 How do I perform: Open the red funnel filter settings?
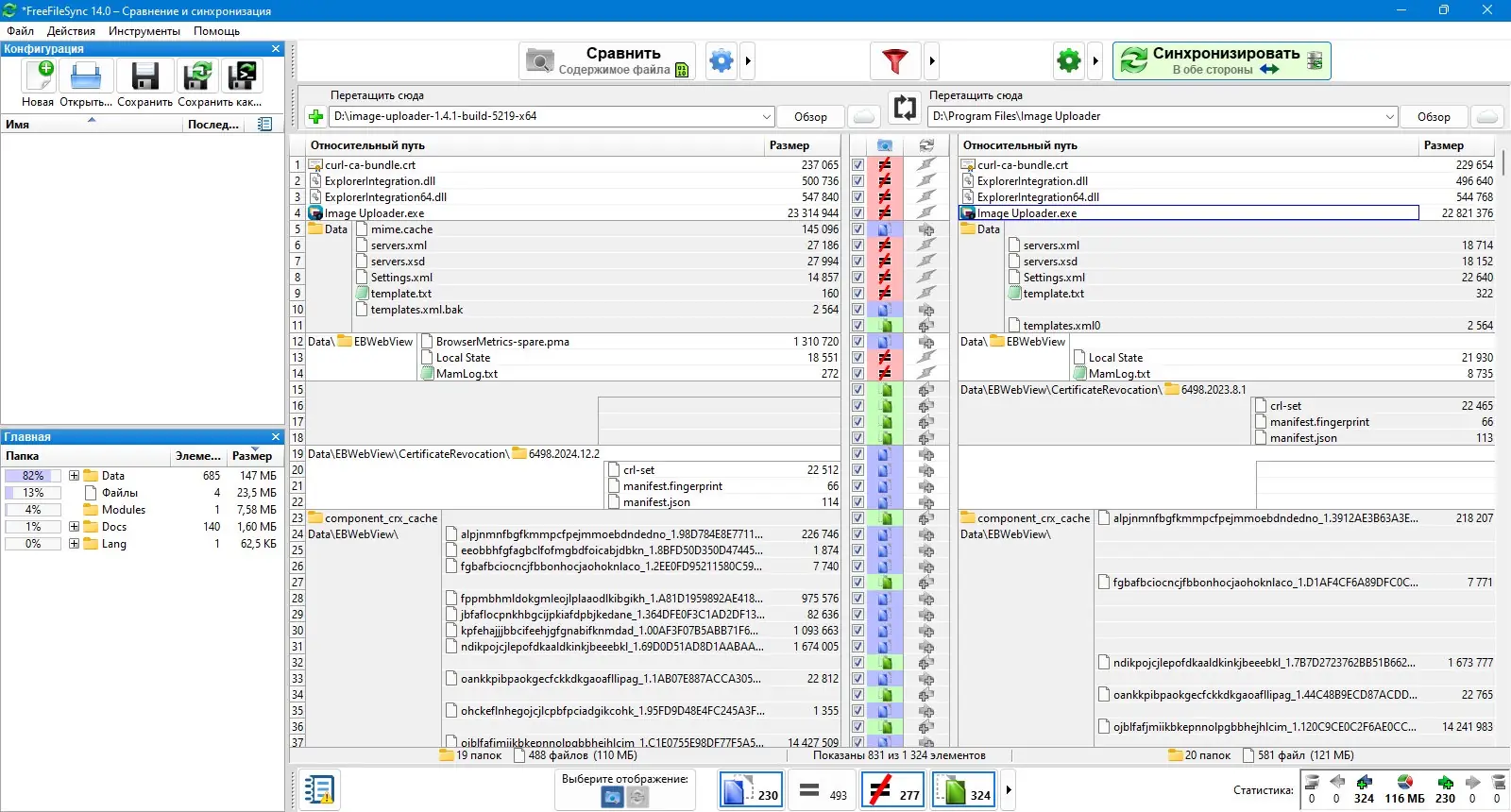pos(895,61)
